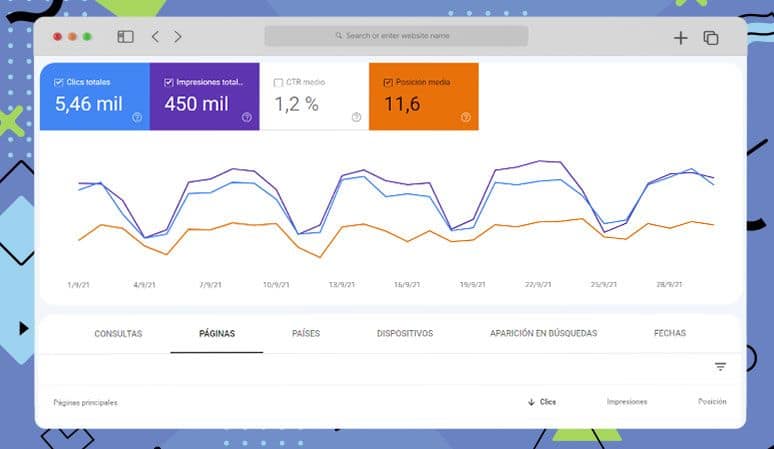Click help icon on CTR medio card

tap(356, 117)
